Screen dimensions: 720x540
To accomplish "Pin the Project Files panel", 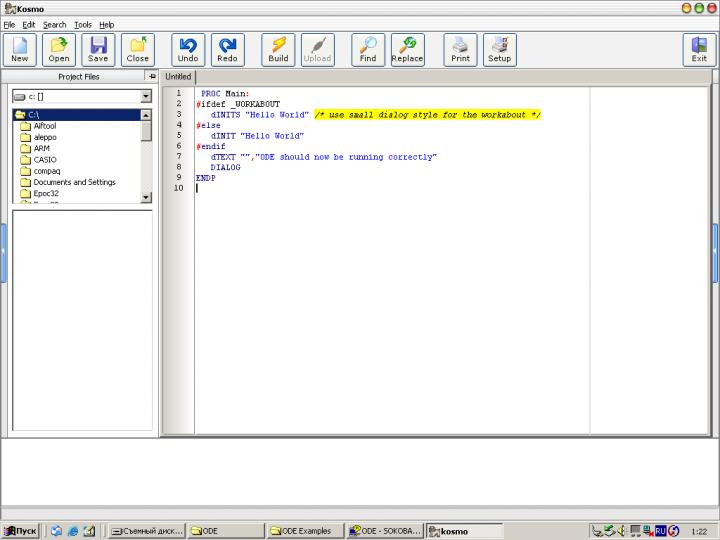I will click(x=152, y=76).
